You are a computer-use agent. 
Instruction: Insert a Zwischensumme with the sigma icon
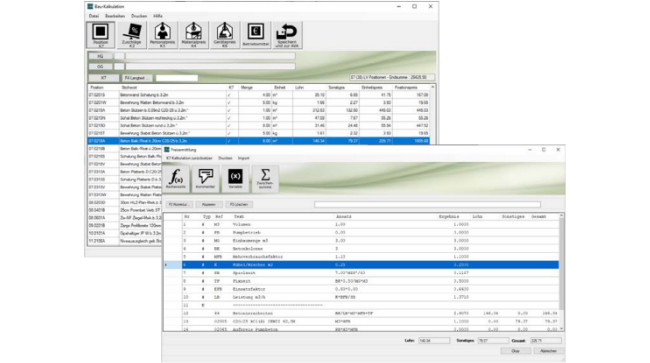265,179
